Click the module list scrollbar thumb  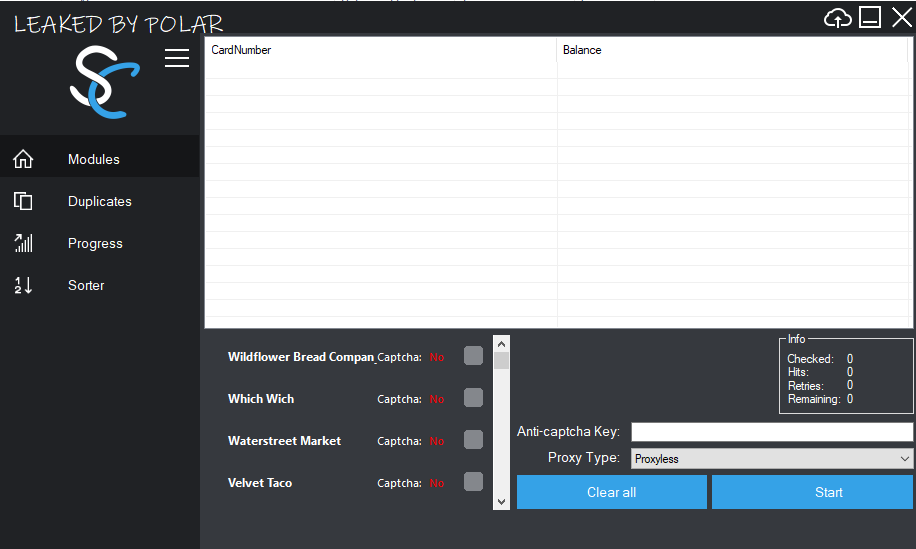tap(501, 360)
